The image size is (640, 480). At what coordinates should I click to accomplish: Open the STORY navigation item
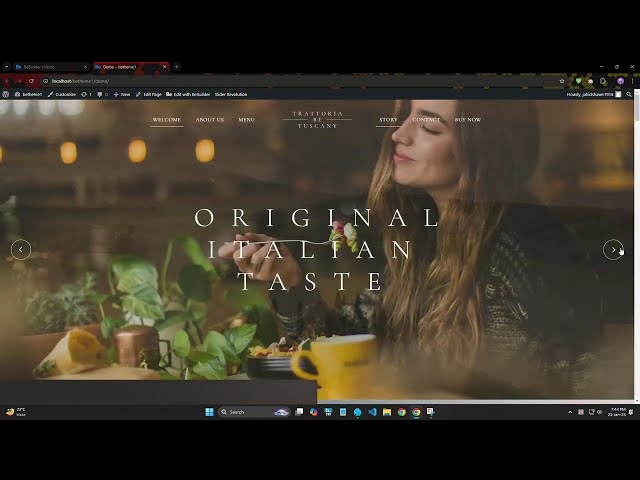pyautogui.click(x=388, y=120)
